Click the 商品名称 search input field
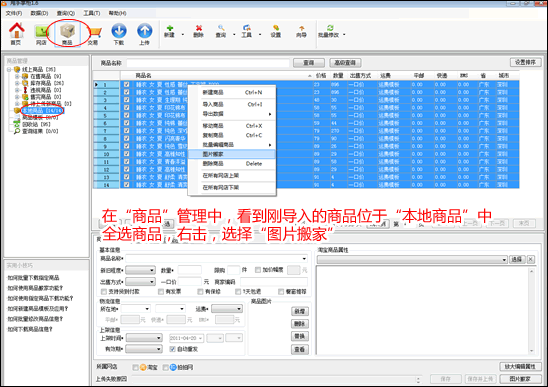This screenshot has height=387, width=548. click(208, 63)
